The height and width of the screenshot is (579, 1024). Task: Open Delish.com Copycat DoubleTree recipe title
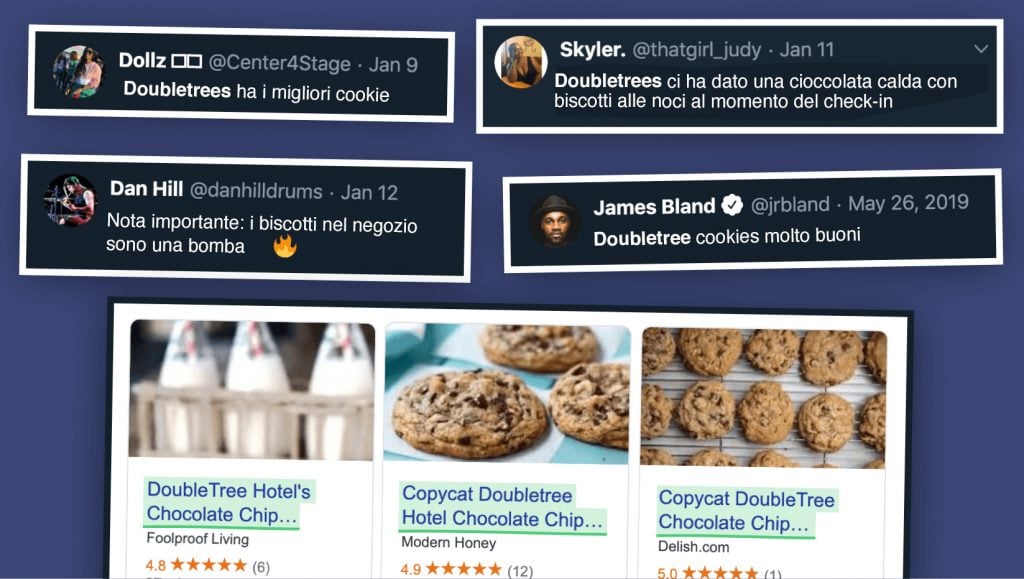point(747,510)
